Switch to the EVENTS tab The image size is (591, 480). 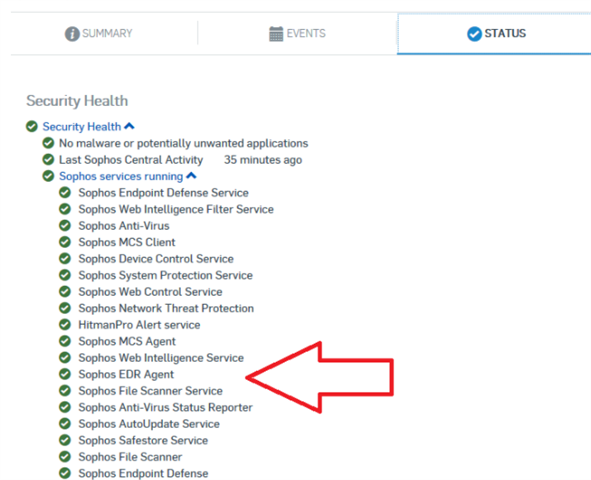pos(297,34)
